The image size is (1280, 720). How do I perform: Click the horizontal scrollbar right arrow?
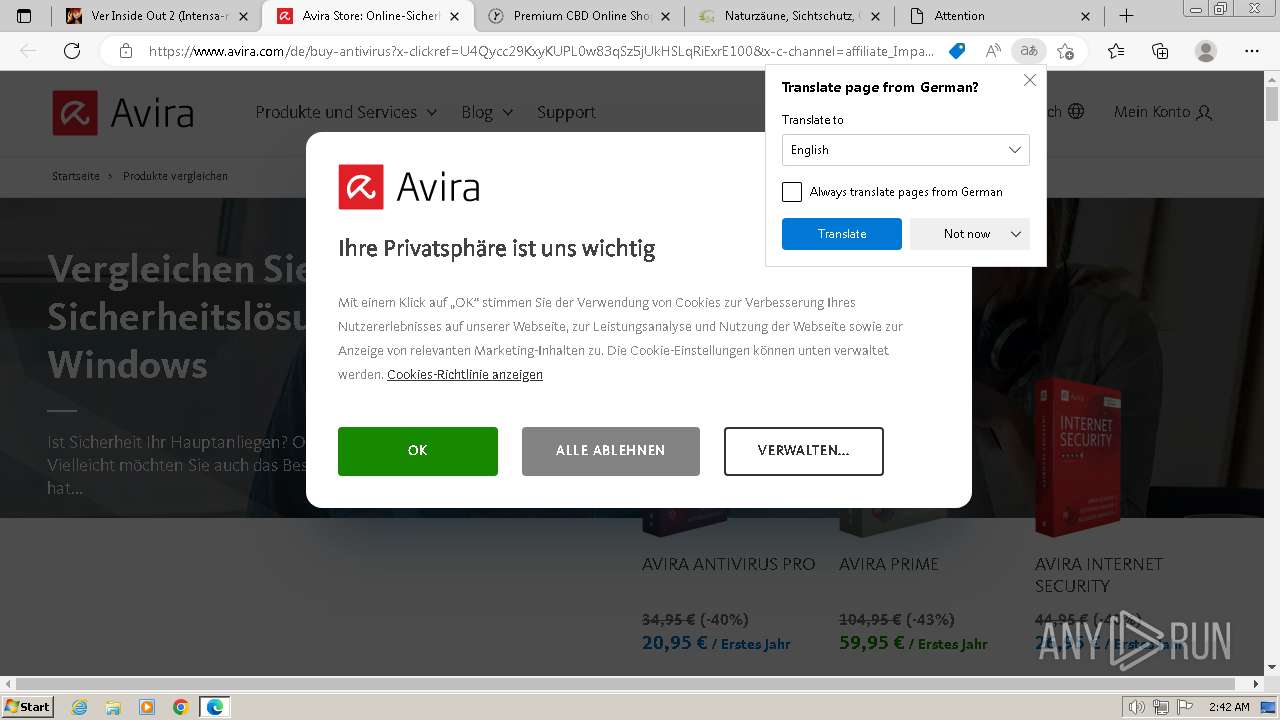tap(1256, 685)
